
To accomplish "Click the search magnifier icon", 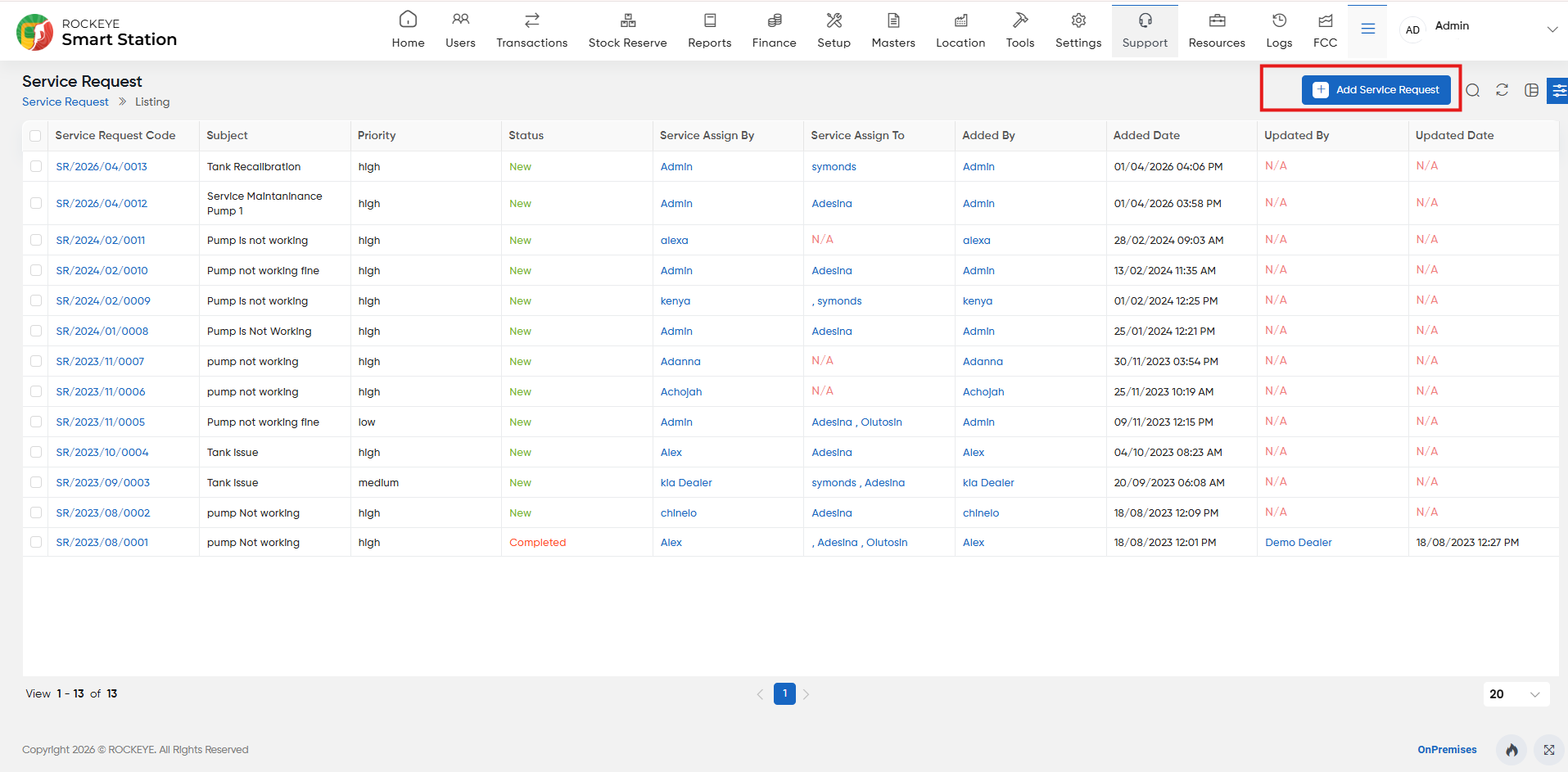I will (1472, 90).
